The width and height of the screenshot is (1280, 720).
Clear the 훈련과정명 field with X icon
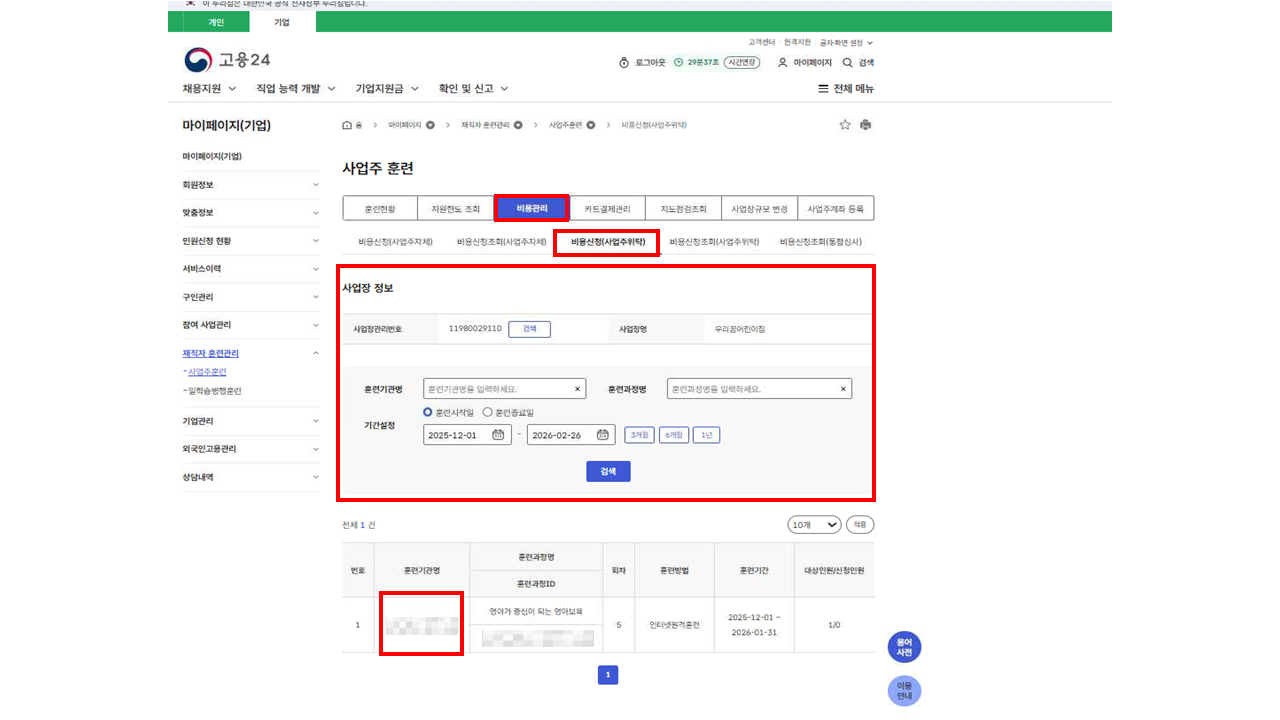tap(843, 389)
